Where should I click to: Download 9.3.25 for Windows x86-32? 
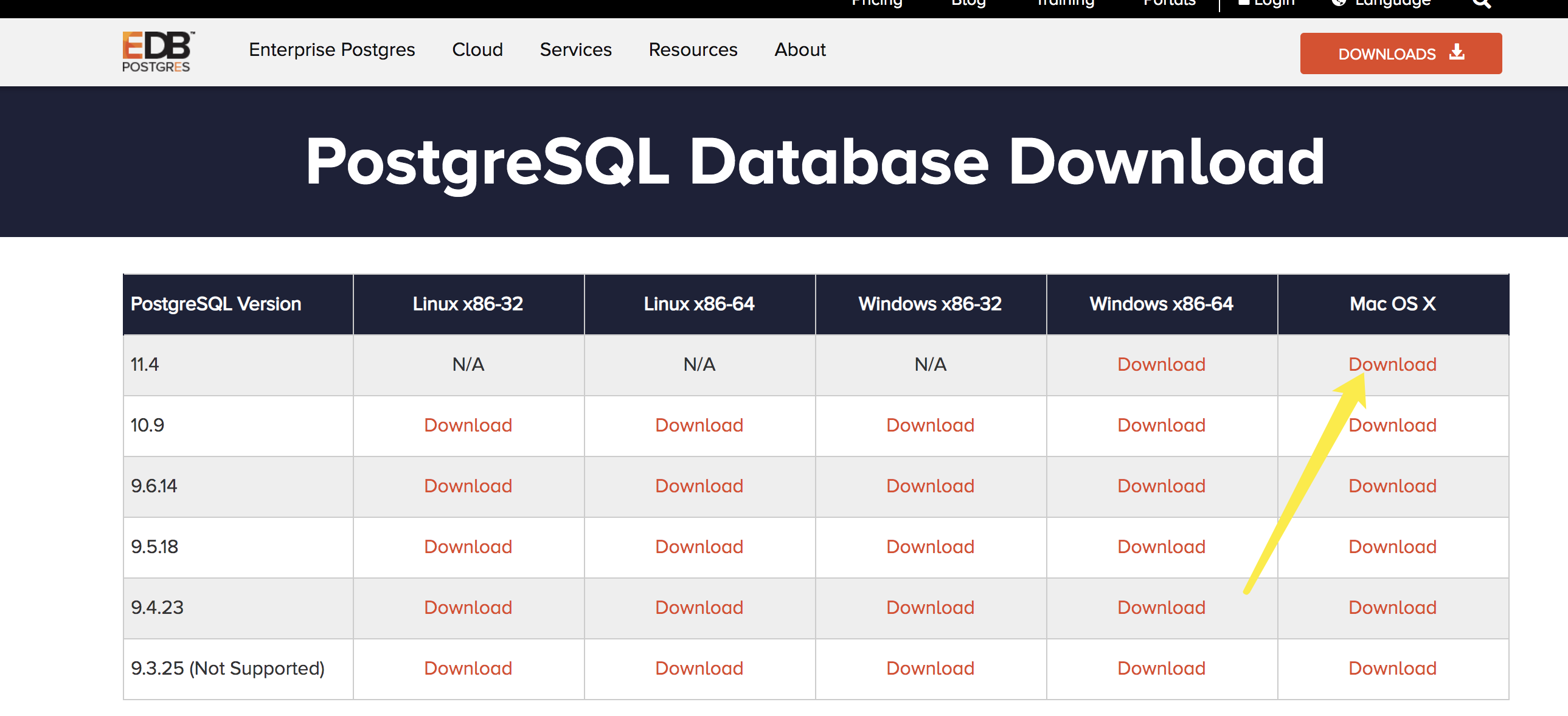930,669
